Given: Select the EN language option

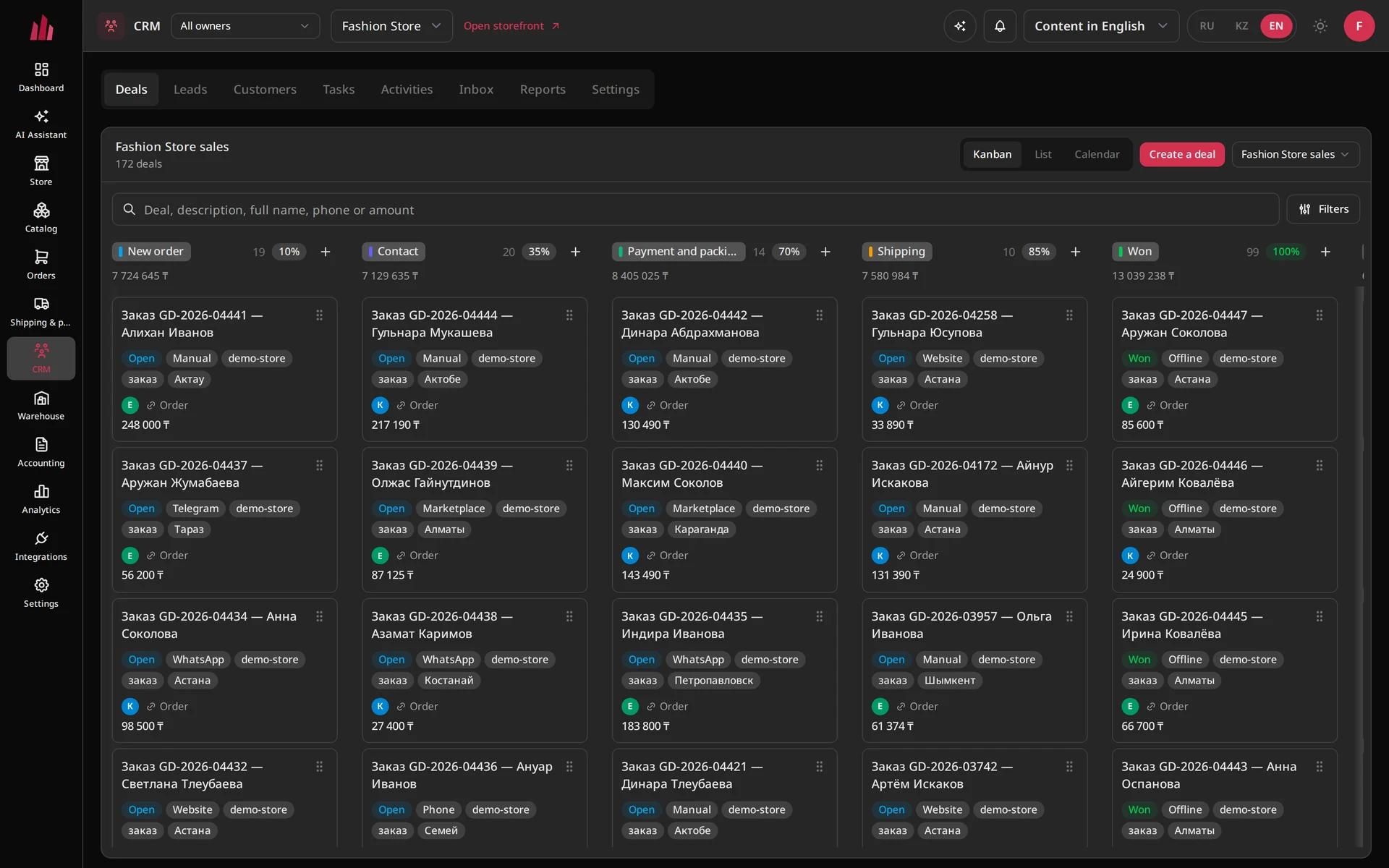Looking at the screenshot, I should [1276, 26].
